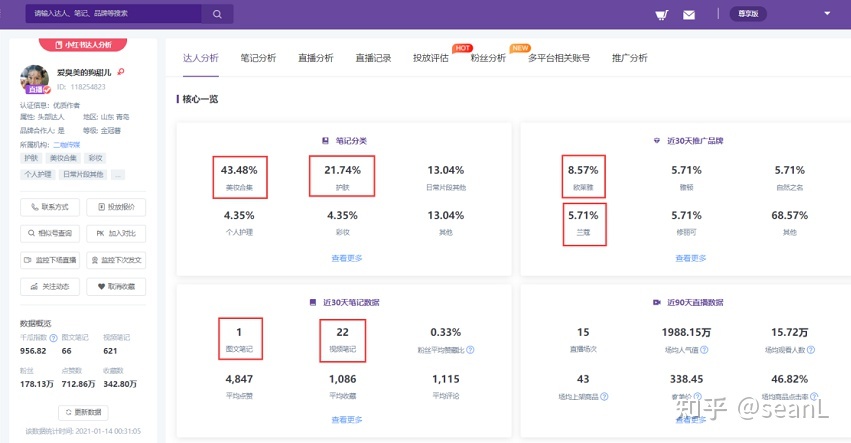Click the 彩妆 tag in profile
This screenshot has width=851, height=443.
click(x=95, y=158)
